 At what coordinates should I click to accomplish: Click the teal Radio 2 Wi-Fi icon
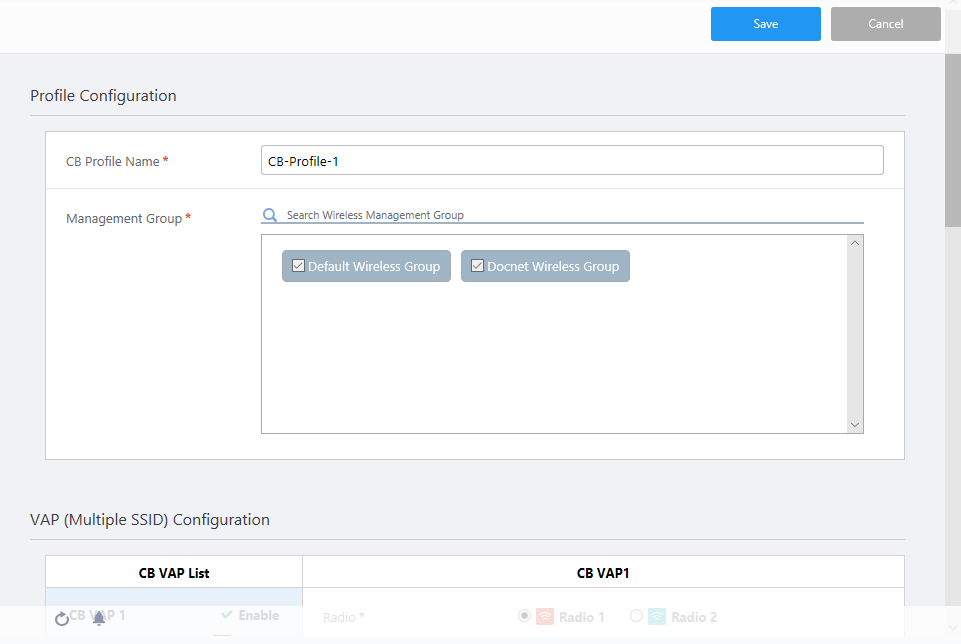tap(657, 617)
